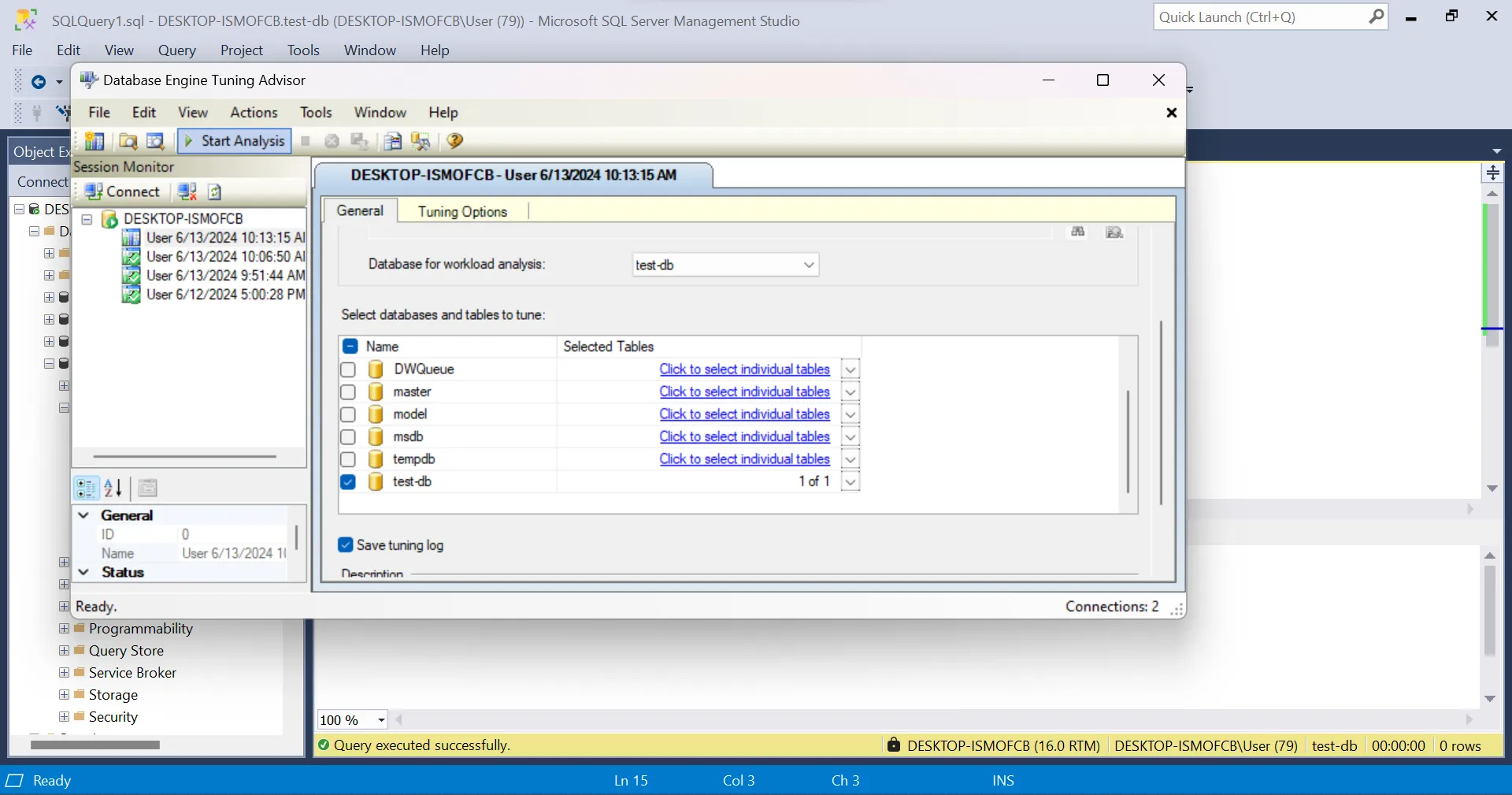Viewport: 1512px width, 795px height.
Task: Toggle the Name header select-all checkbox
Action: (350, 347)
